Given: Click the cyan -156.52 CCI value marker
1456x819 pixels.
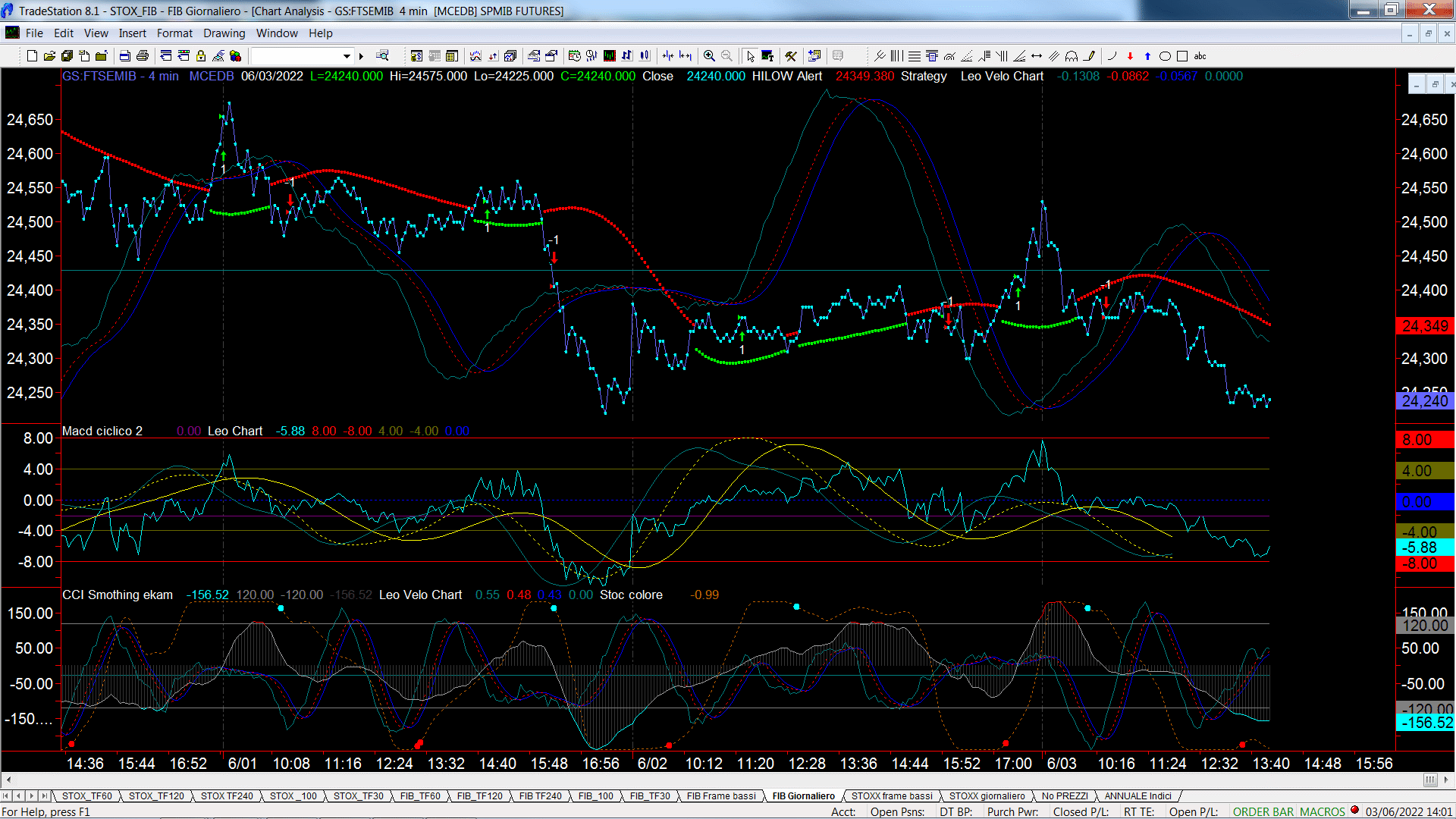Looking at the screenshot, I should coord(1425,723).
